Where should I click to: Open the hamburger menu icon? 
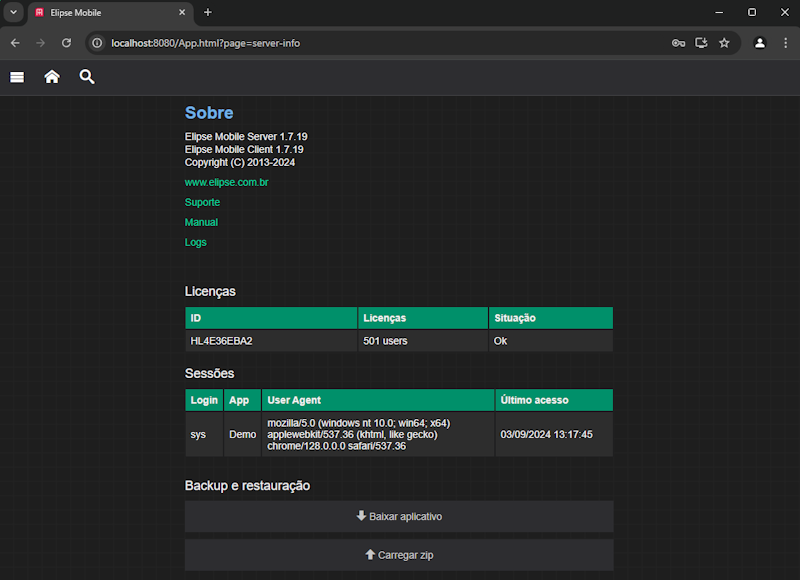tap(17, 77)
